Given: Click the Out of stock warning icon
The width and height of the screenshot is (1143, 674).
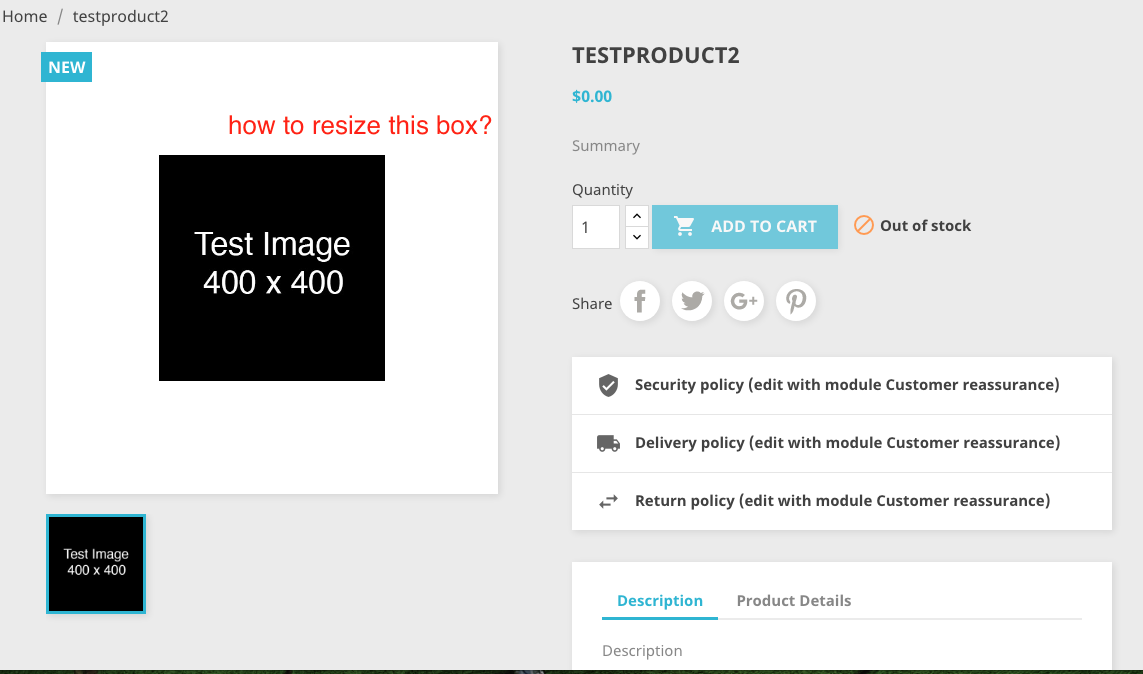Looking at the screenshot, I should (864, 226).
